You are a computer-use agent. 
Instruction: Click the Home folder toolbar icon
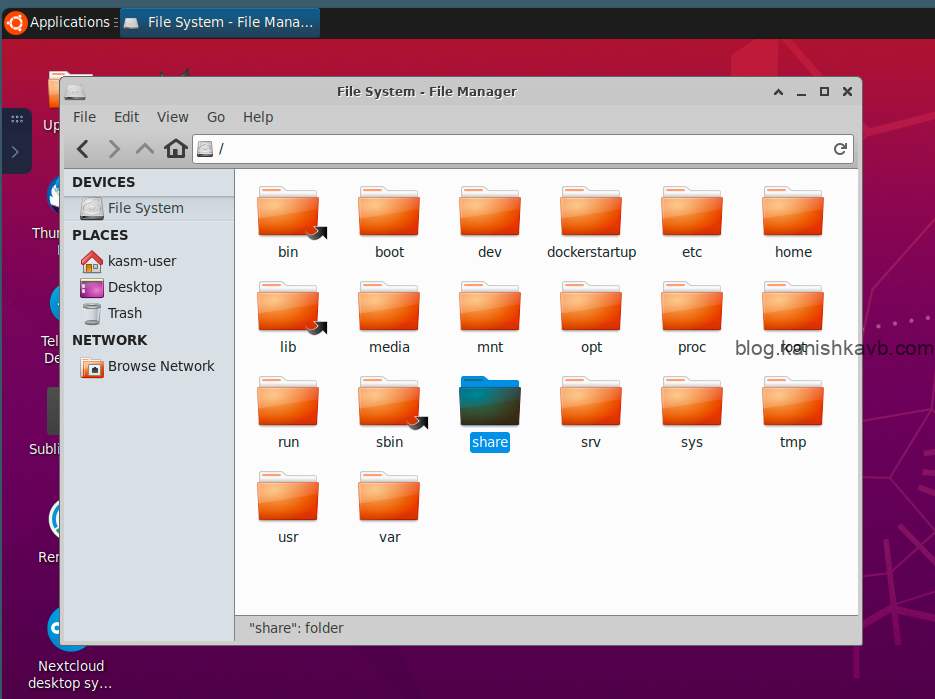click(x=176, y=149)
